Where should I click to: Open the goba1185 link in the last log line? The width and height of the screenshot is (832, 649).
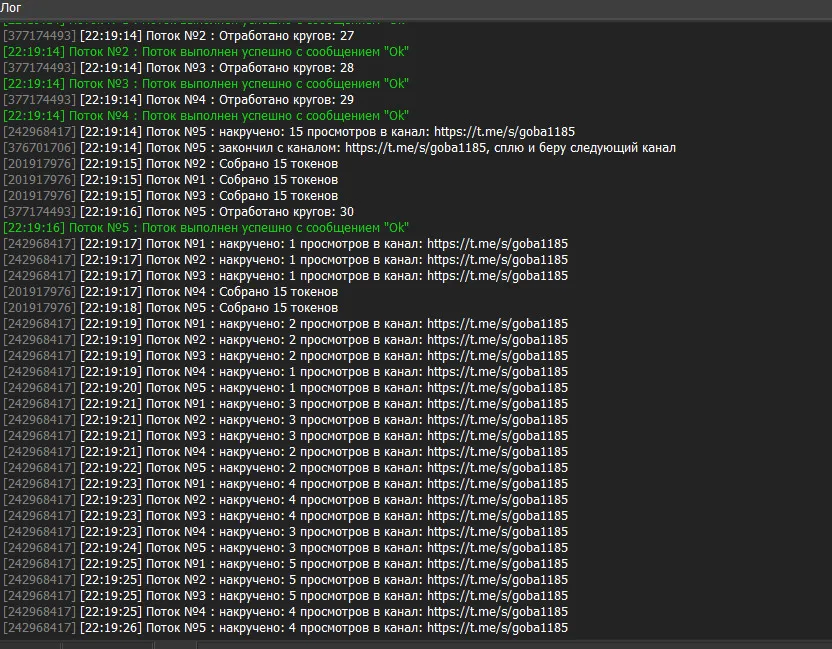497,628
